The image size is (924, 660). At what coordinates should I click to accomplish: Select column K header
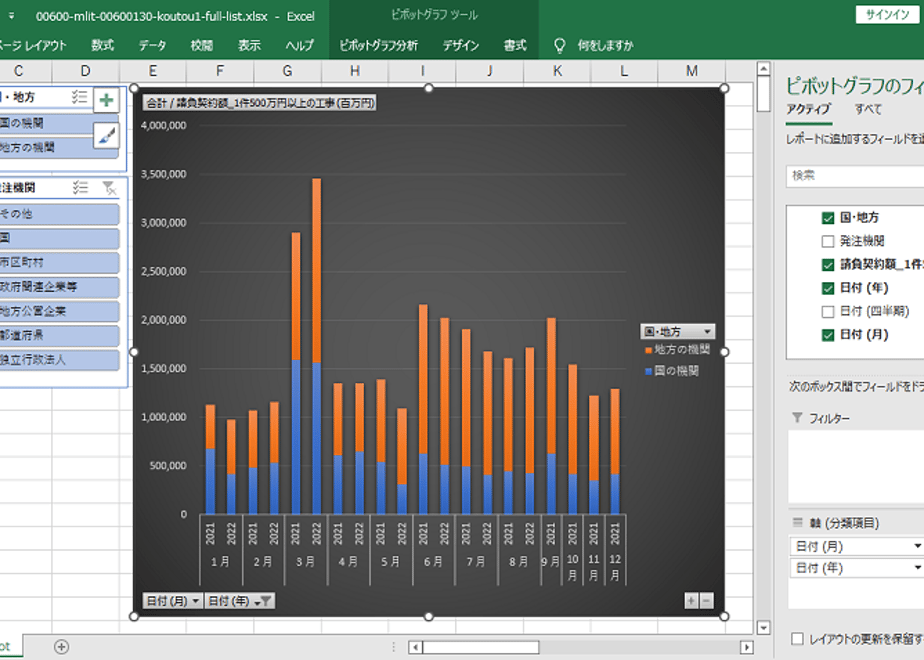[x=557, y=71]
